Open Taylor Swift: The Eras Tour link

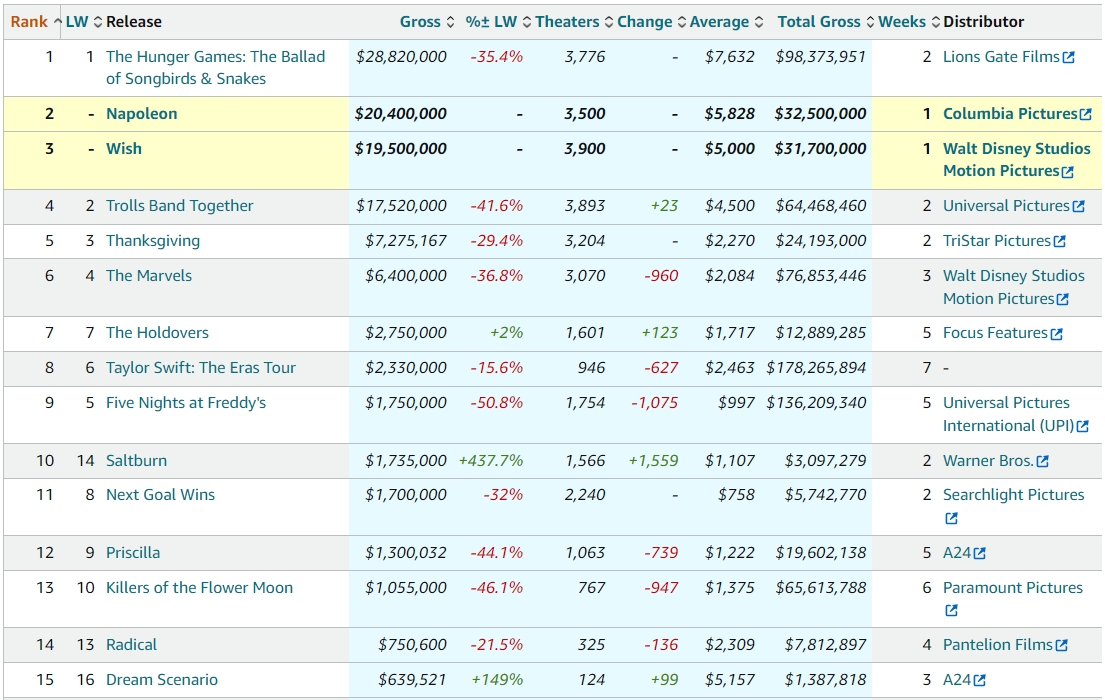201,368
